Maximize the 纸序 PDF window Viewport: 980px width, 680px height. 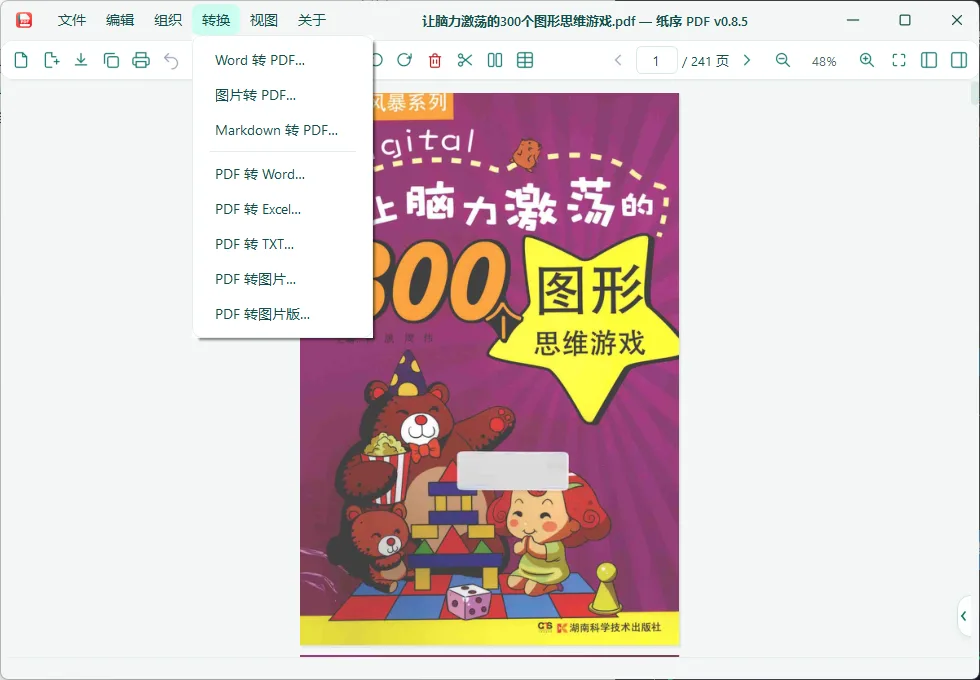point(904,20)
